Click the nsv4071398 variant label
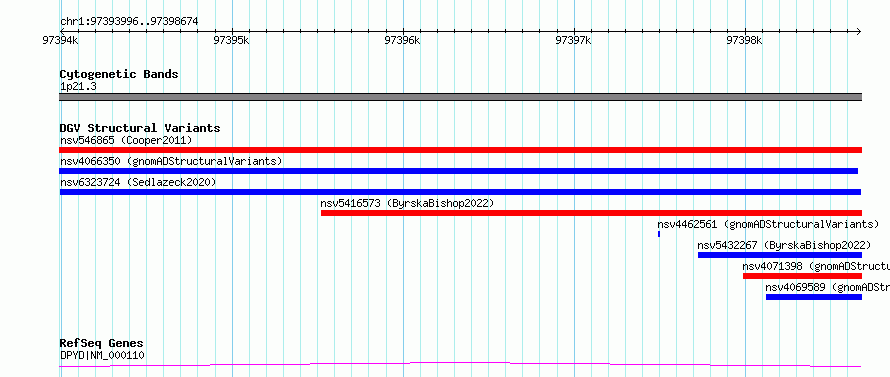The image size is (890, 377). point(816,266)
